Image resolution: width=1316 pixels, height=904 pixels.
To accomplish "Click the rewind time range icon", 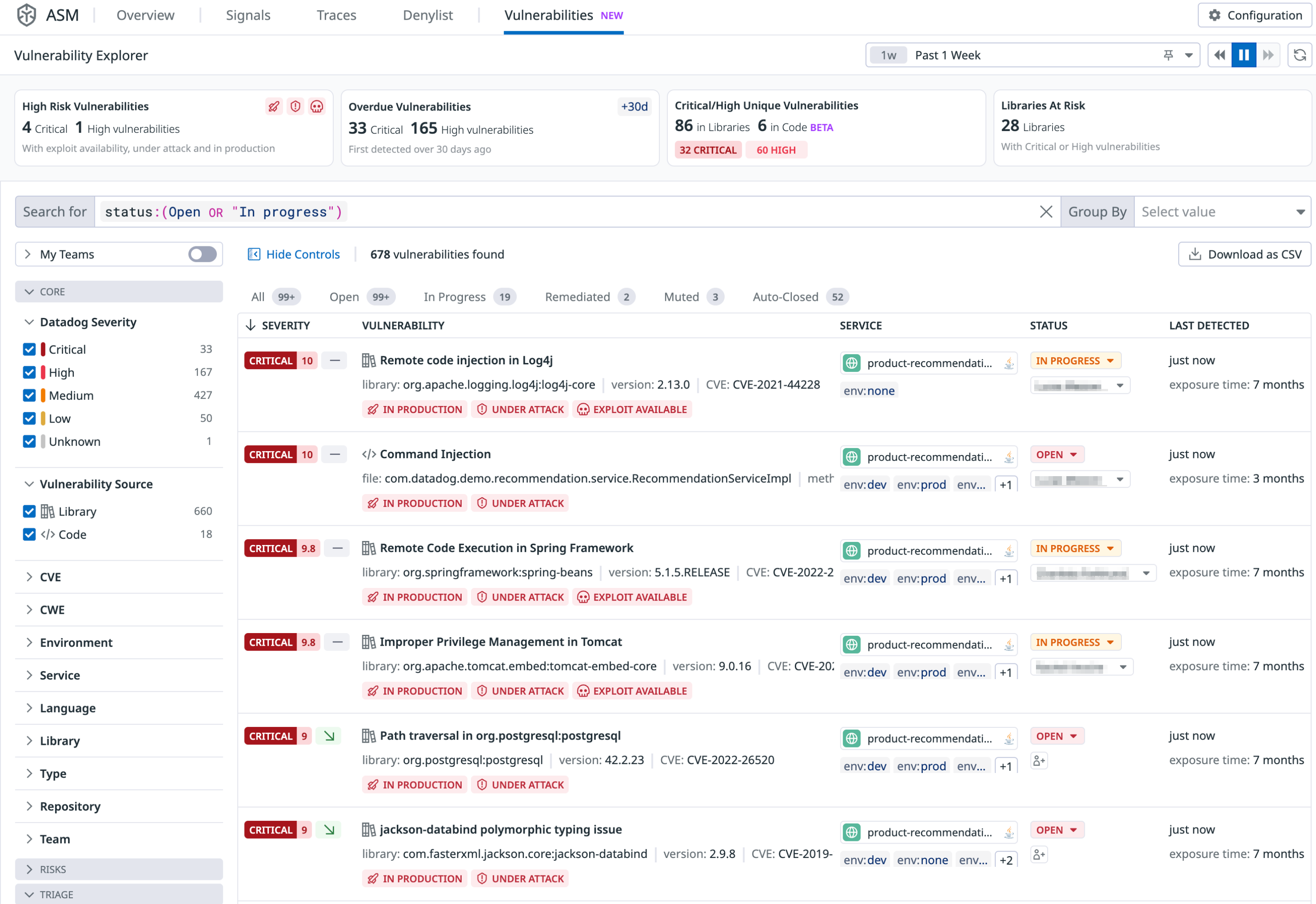I will pyautogui.click(x=1220, y=55).
